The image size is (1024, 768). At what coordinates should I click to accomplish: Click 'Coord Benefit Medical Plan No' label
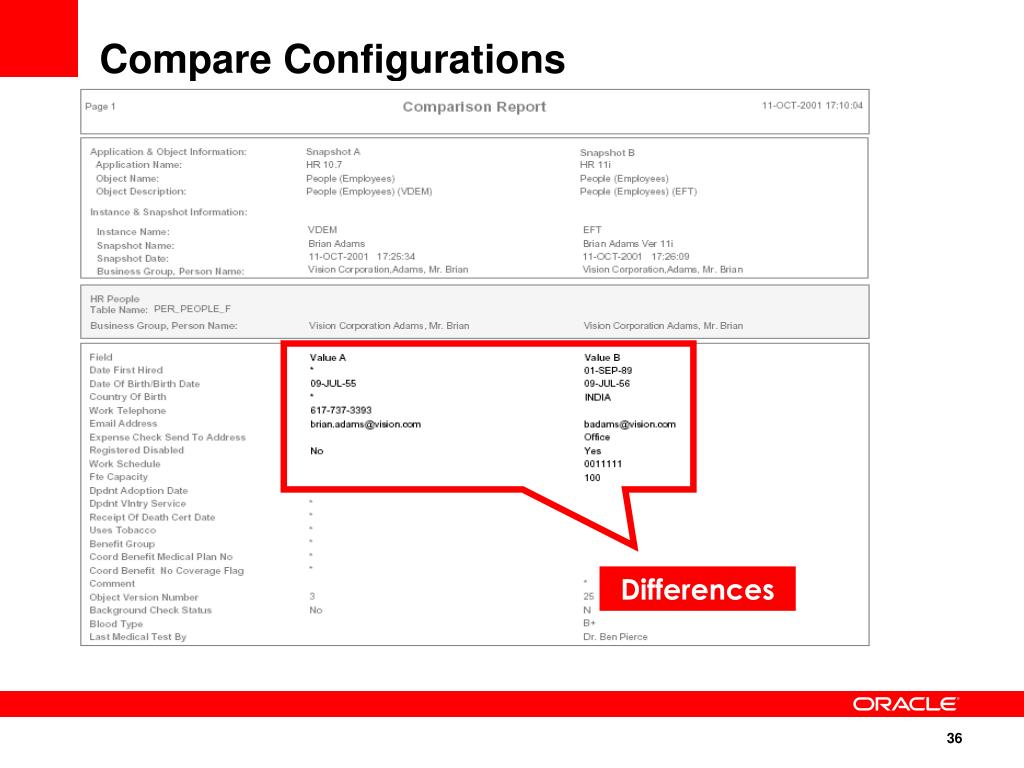[161, 557]
